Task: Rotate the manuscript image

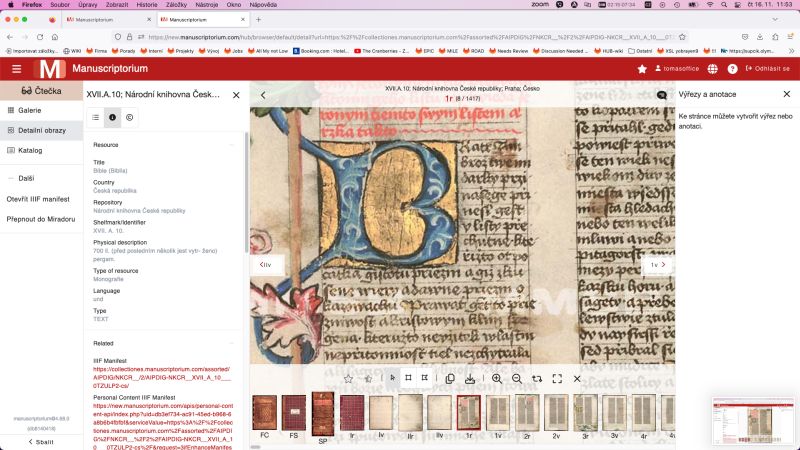Action: pyautogui.click(x=537, y=379)
